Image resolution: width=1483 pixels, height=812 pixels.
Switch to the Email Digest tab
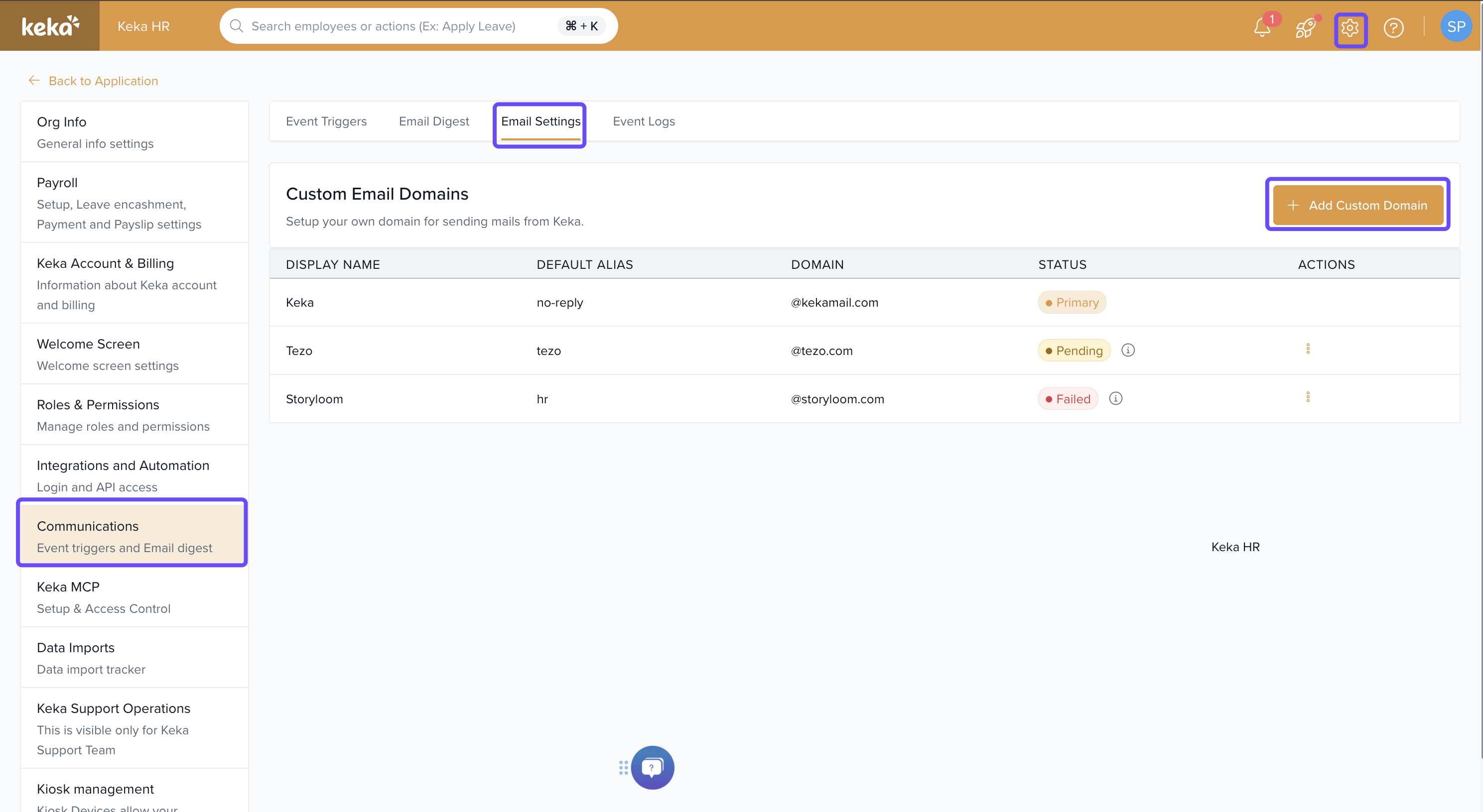434,121
